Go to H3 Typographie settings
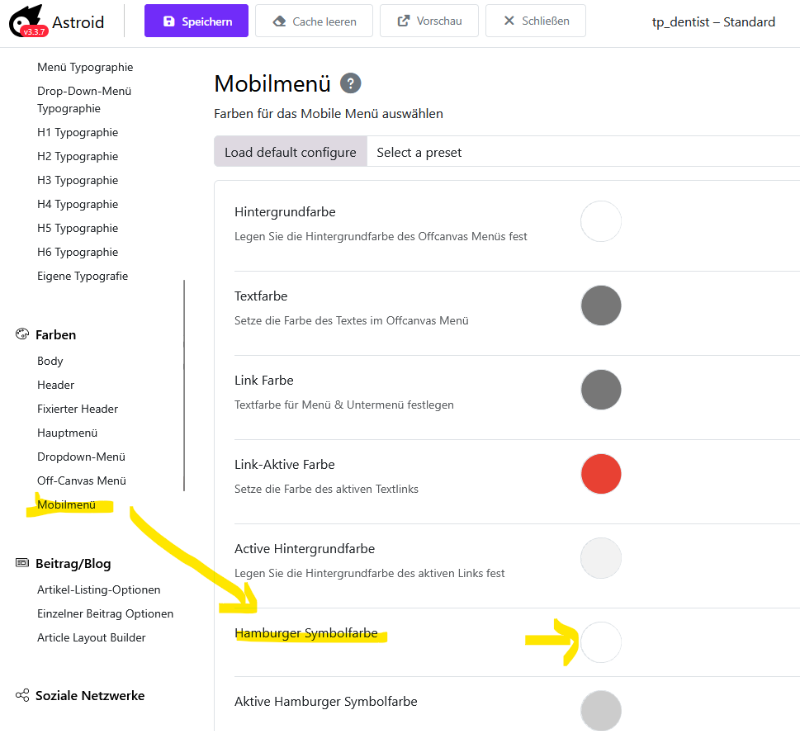This screenshot has width=800, height=731. pyautogui.click(x=77, y=180)
